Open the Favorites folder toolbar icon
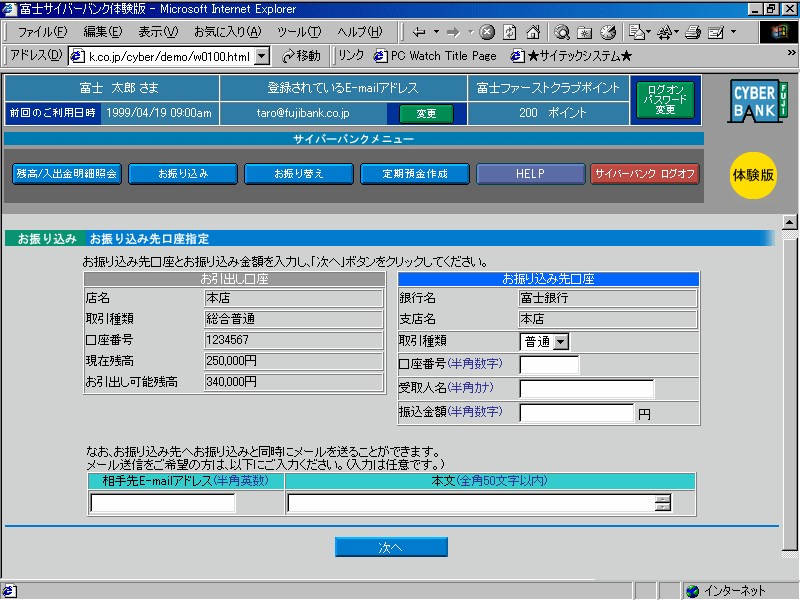 [x=585, y=32]
